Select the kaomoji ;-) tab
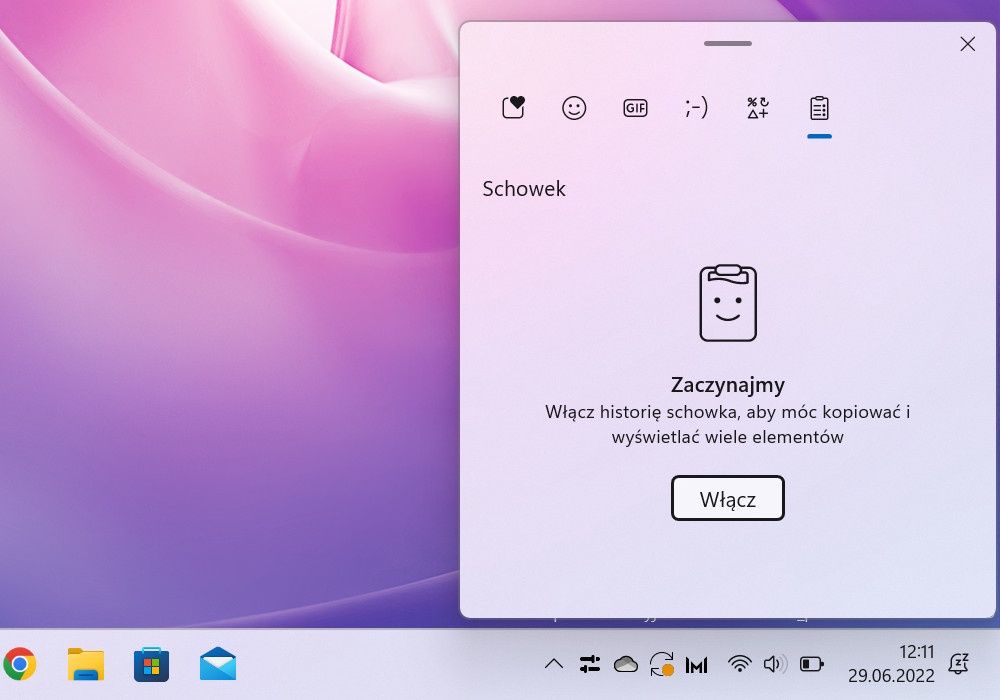 pos(696,108)
